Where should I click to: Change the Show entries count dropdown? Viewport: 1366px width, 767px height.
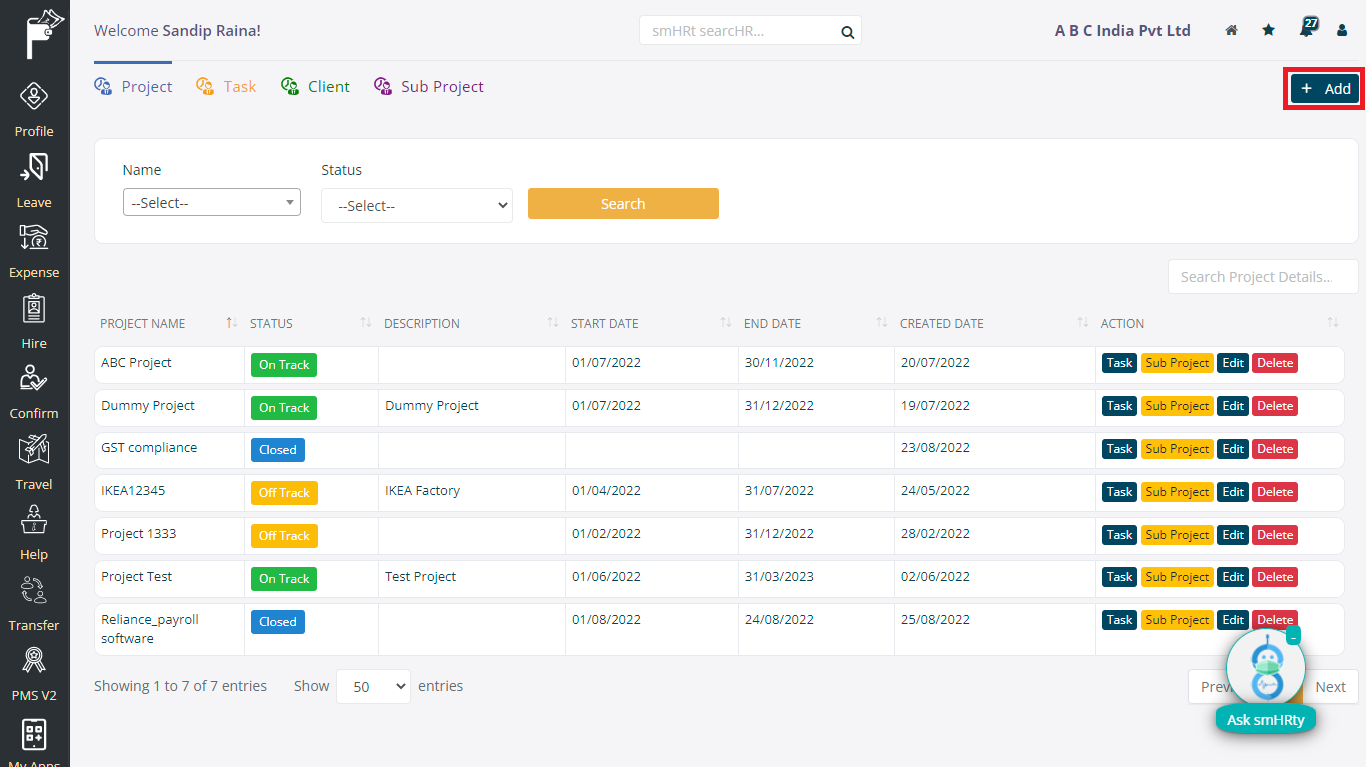[x=373, y=687]
